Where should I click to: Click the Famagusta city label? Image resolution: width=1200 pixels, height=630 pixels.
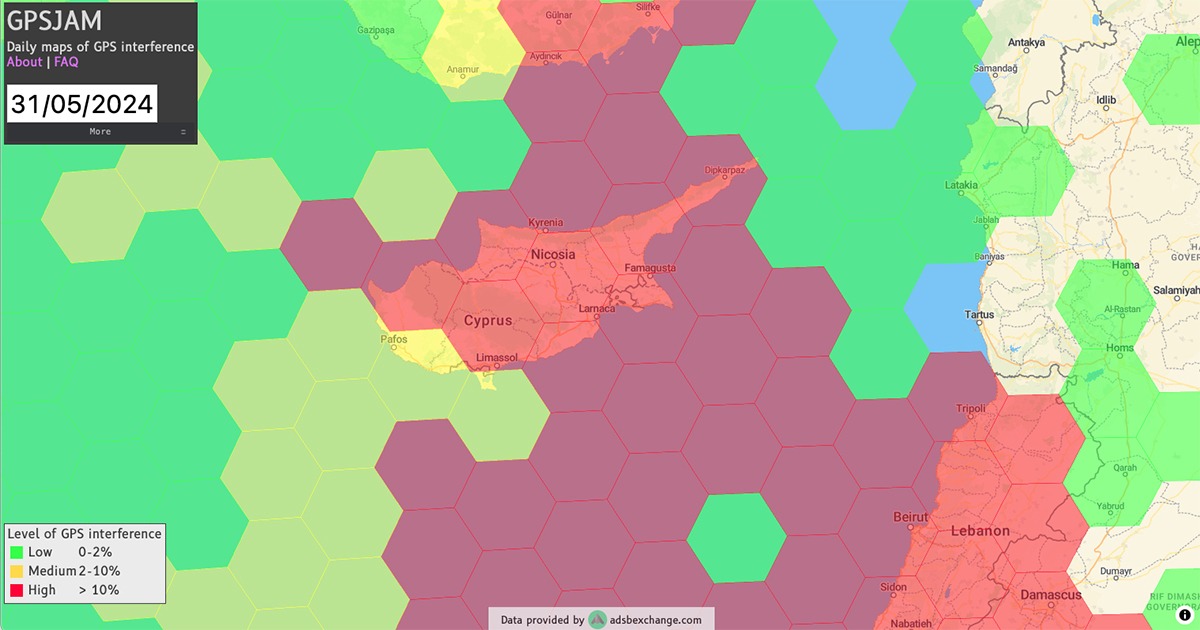[x=650, y=269]
